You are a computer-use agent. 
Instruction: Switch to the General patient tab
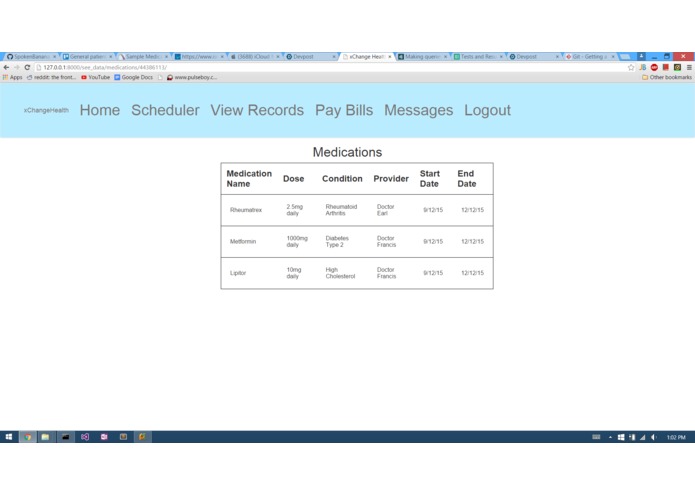tap(87, 57)
